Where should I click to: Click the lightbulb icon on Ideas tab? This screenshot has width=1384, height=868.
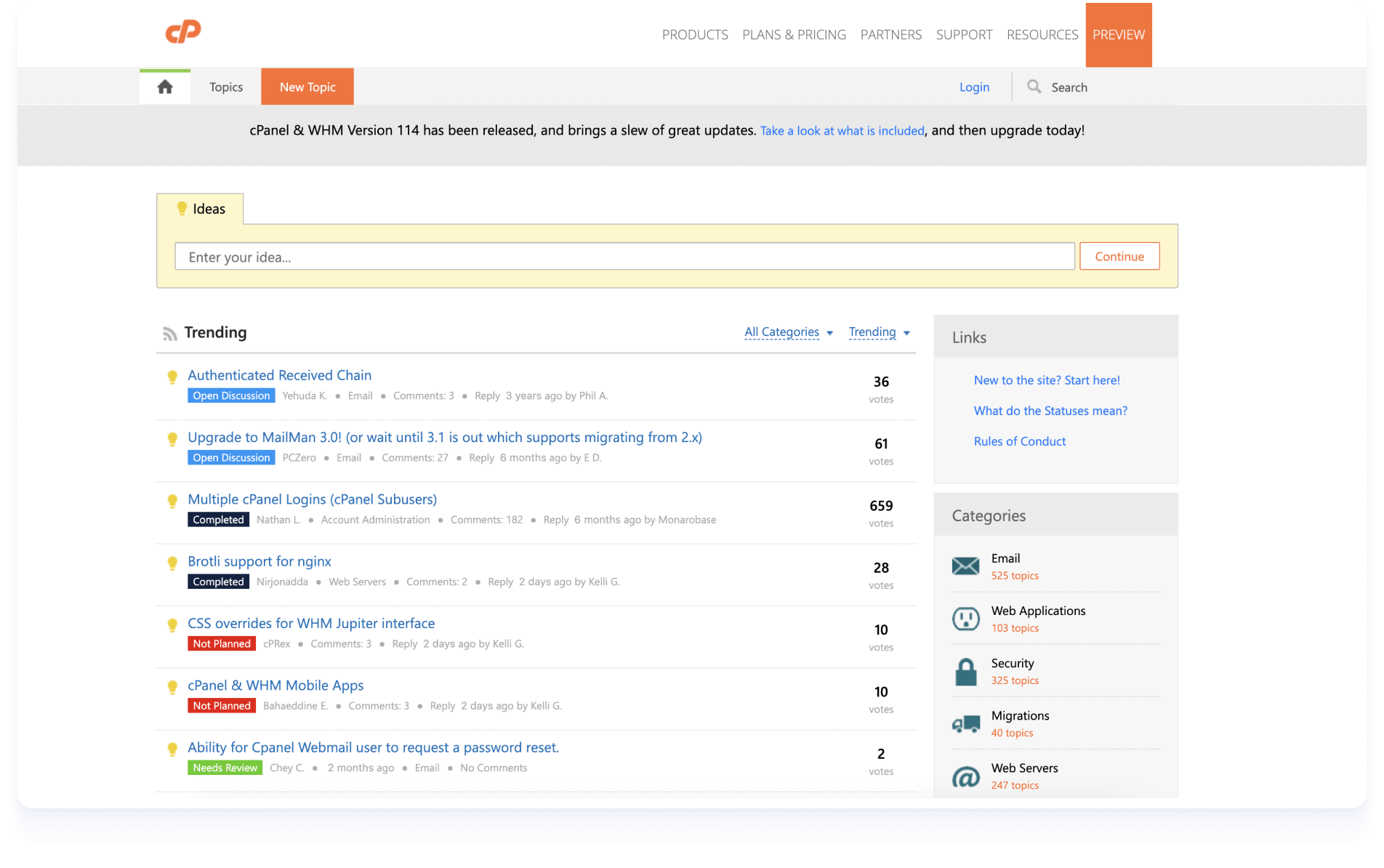(x=182, y=209)
